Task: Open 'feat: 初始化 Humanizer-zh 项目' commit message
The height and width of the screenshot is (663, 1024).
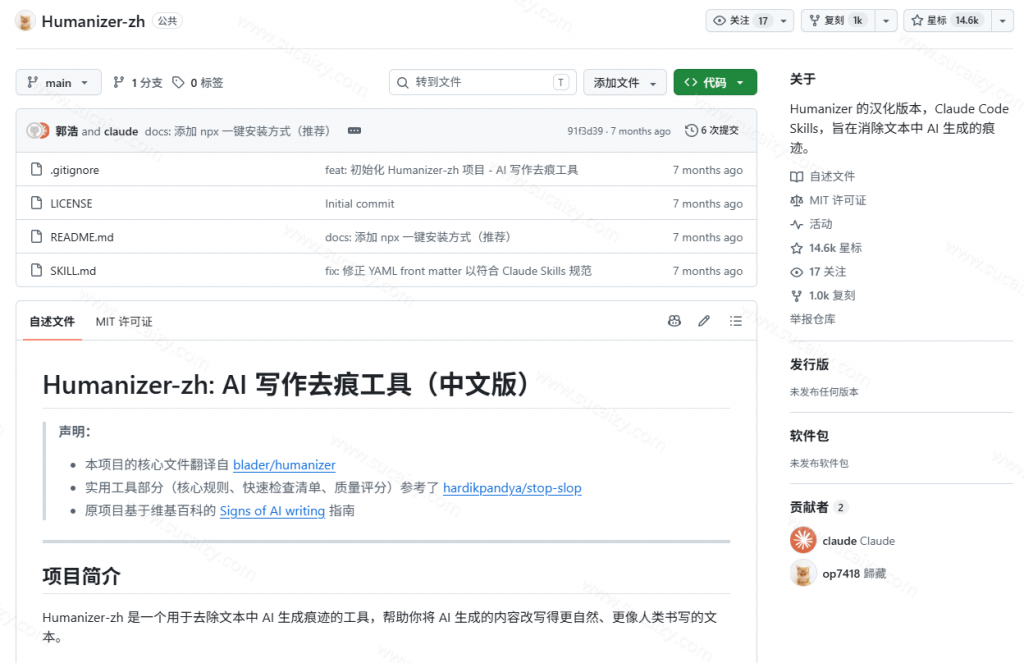Action: (451, 170)
